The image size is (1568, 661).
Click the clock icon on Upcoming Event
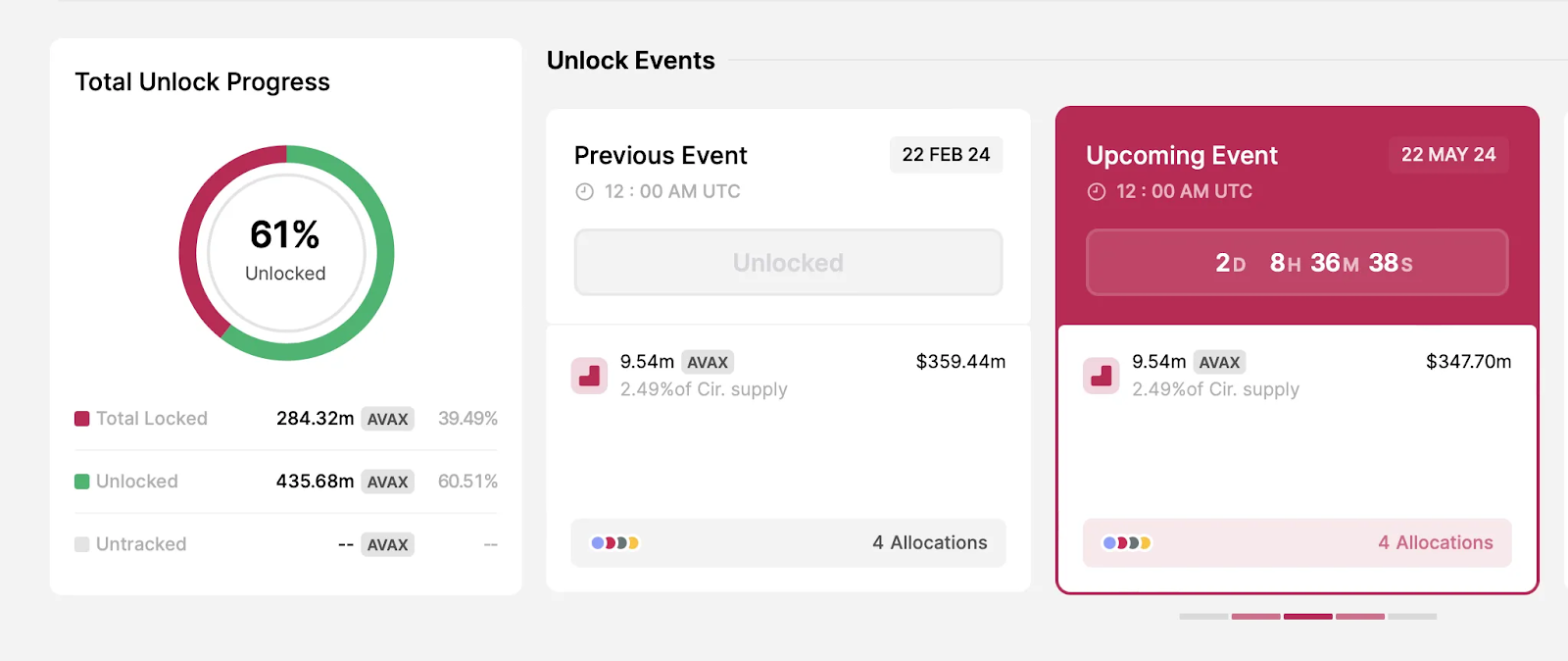(x=1097, y=191)
